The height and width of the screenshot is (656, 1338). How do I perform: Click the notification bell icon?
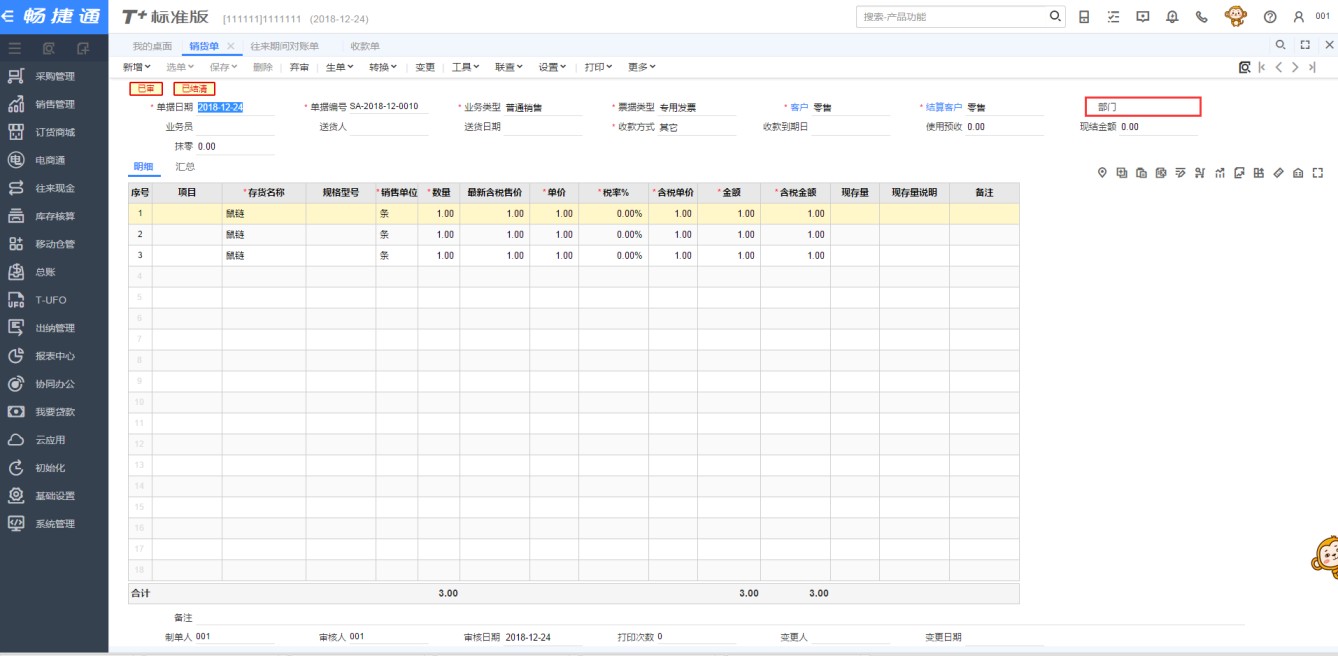click(1172, 17)
